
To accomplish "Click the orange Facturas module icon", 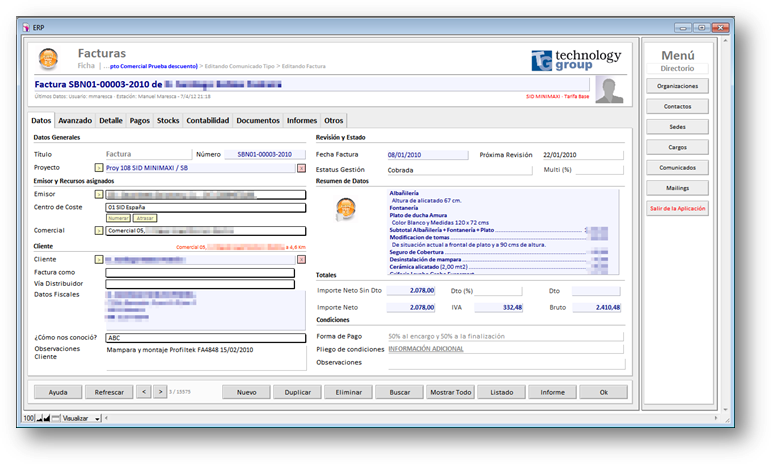I will click(x=47, y=59).
